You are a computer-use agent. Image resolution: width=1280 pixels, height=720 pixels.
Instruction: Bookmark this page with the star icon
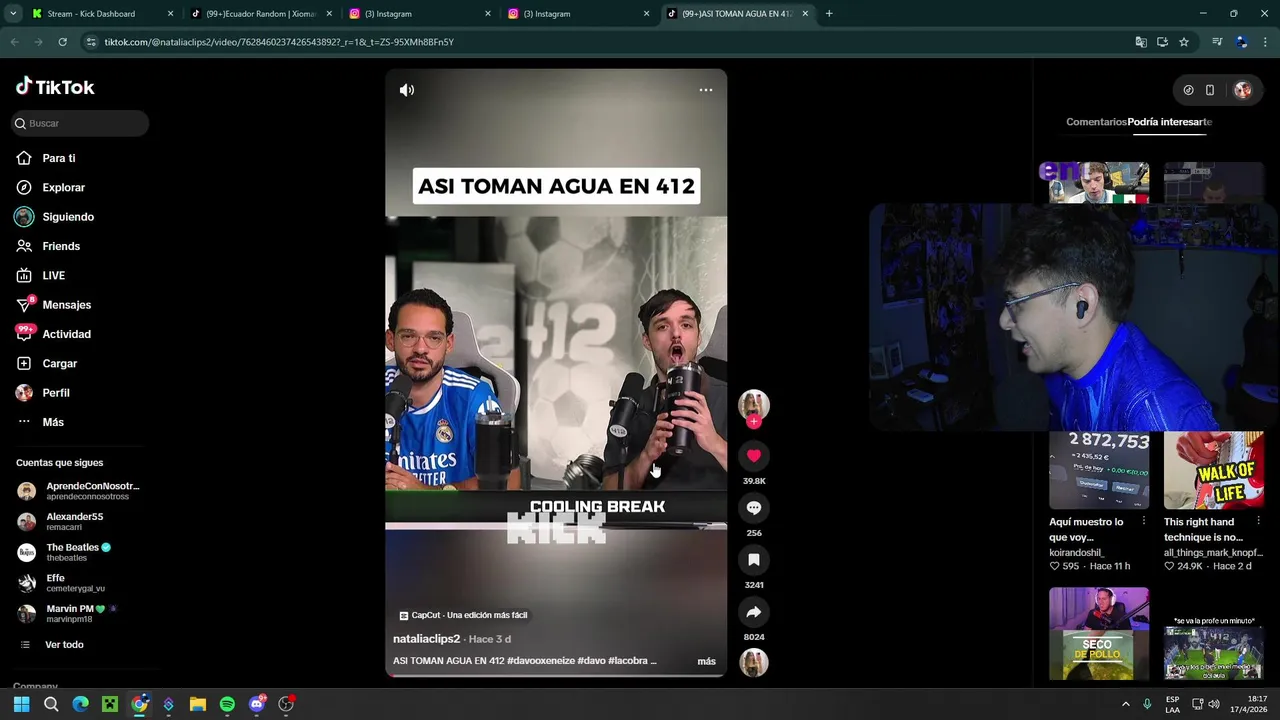[x=1184, y=42]
